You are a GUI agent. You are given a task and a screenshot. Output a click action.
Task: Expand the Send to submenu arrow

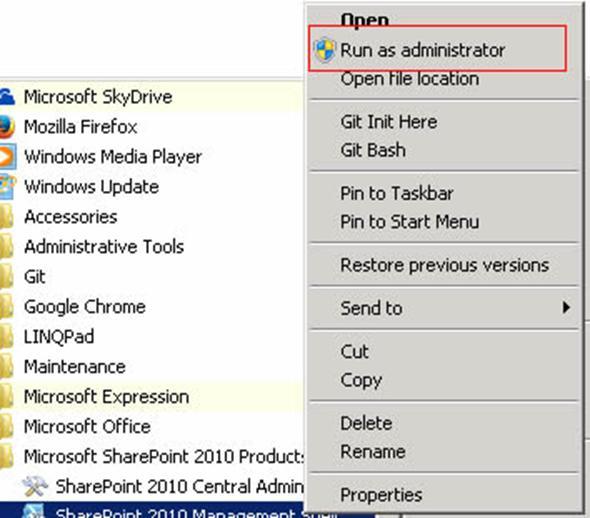[566, 308]
